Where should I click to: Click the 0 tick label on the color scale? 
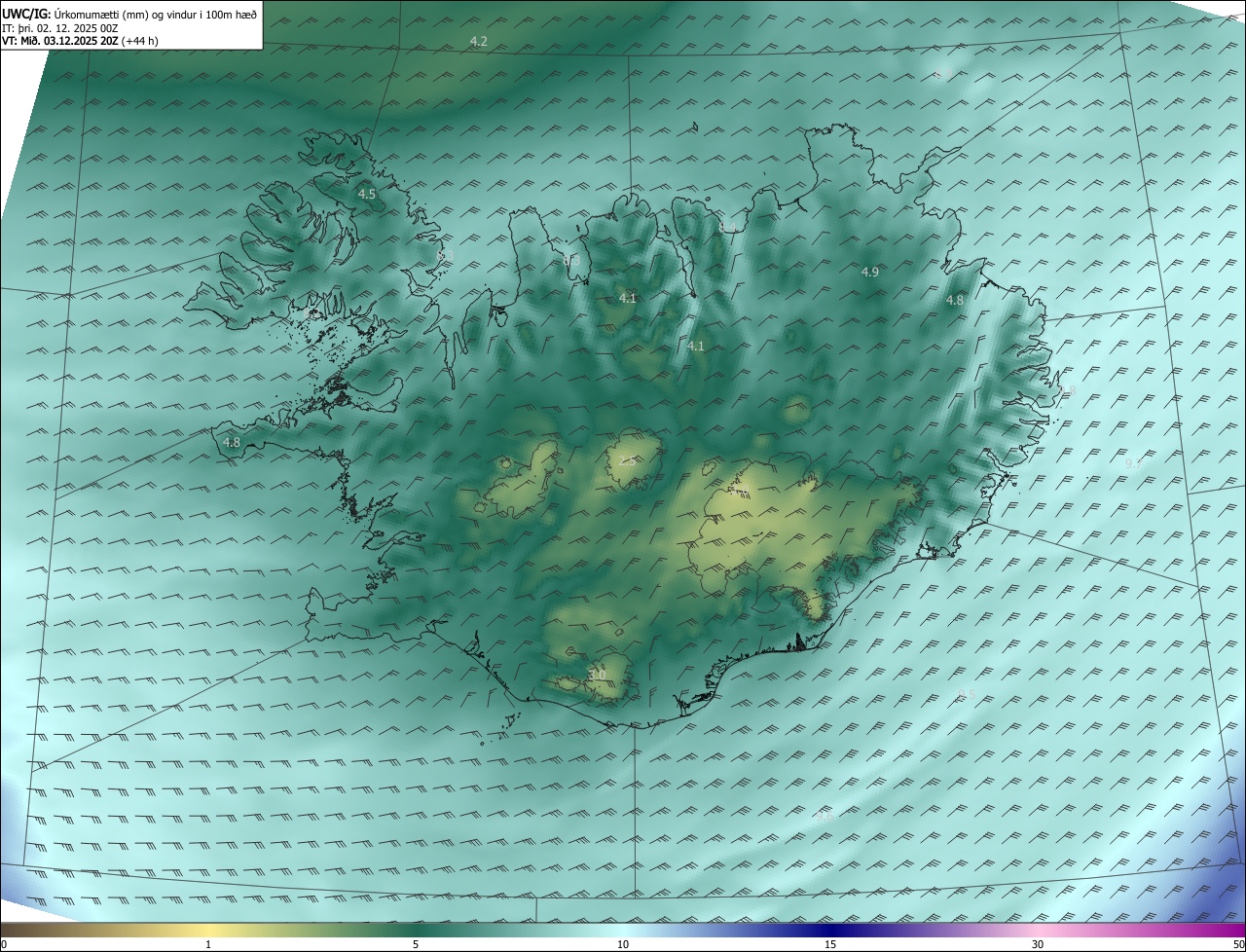4,944
